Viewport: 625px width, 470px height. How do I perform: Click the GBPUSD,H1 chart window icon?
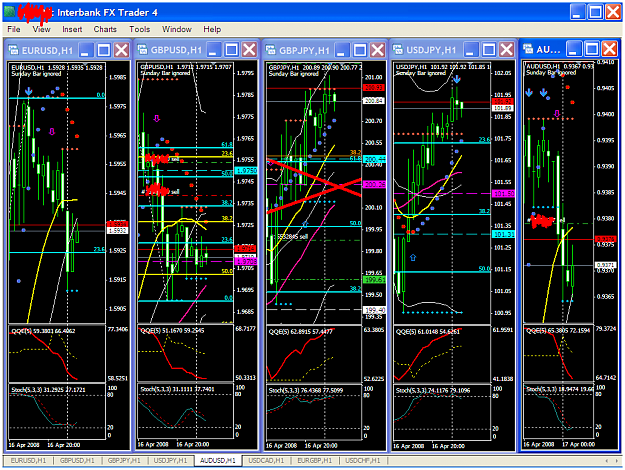pos(142,50)
